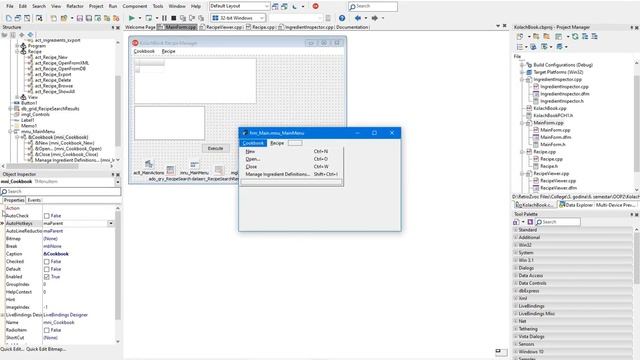Viewport: 640px width, 360px height.
Task: Click the Build Configurations gear icon
Action: (x=529, y=64)
